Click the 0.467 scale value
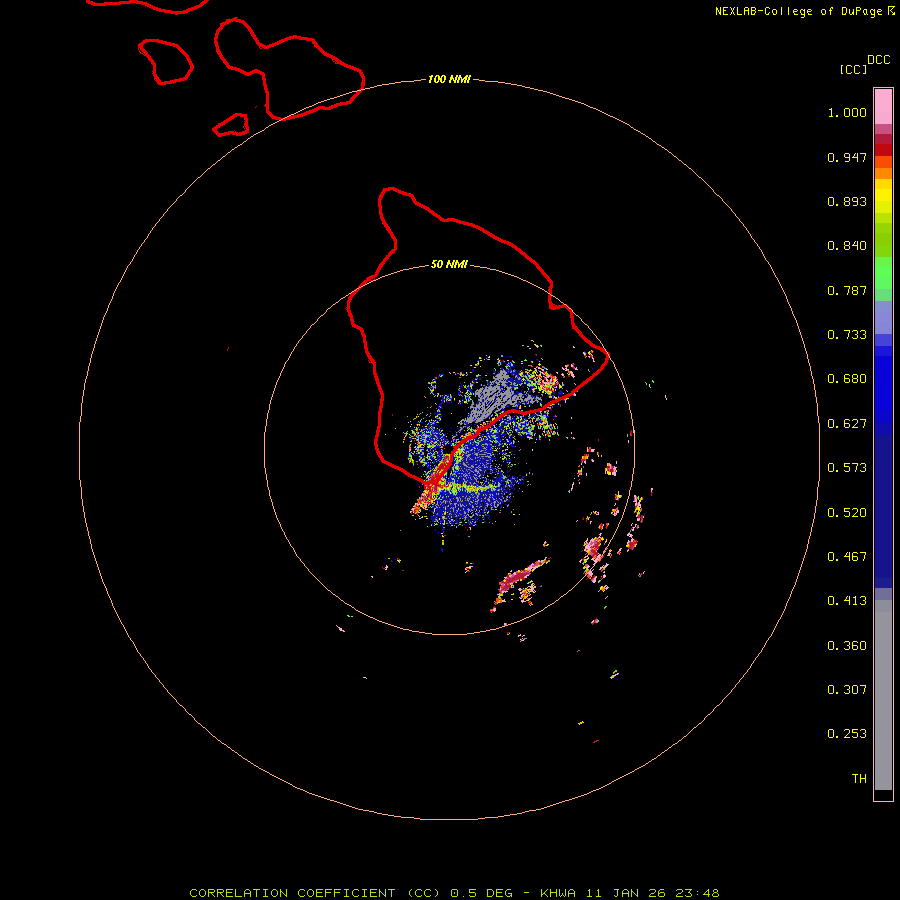The width and height of the screenshot is (900, 900). pos(847,557)
